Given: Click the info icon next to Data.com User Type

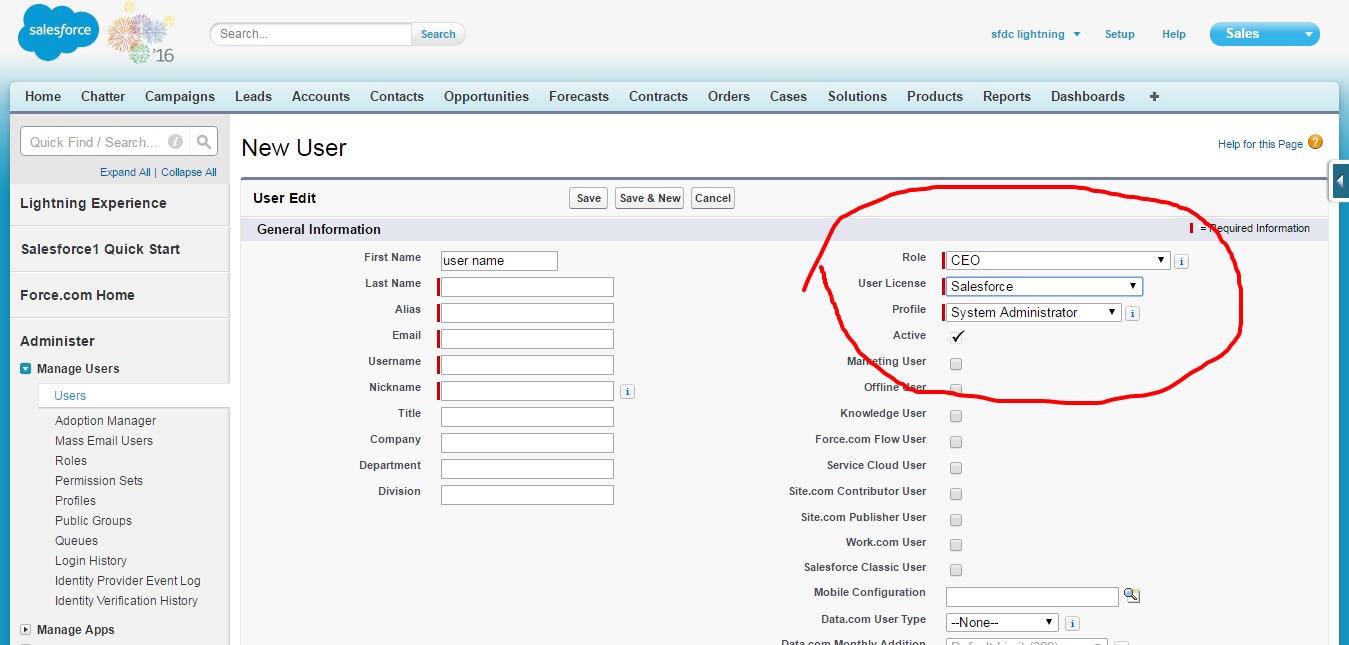Looking at the screenshot, I should coord(1072,623).
